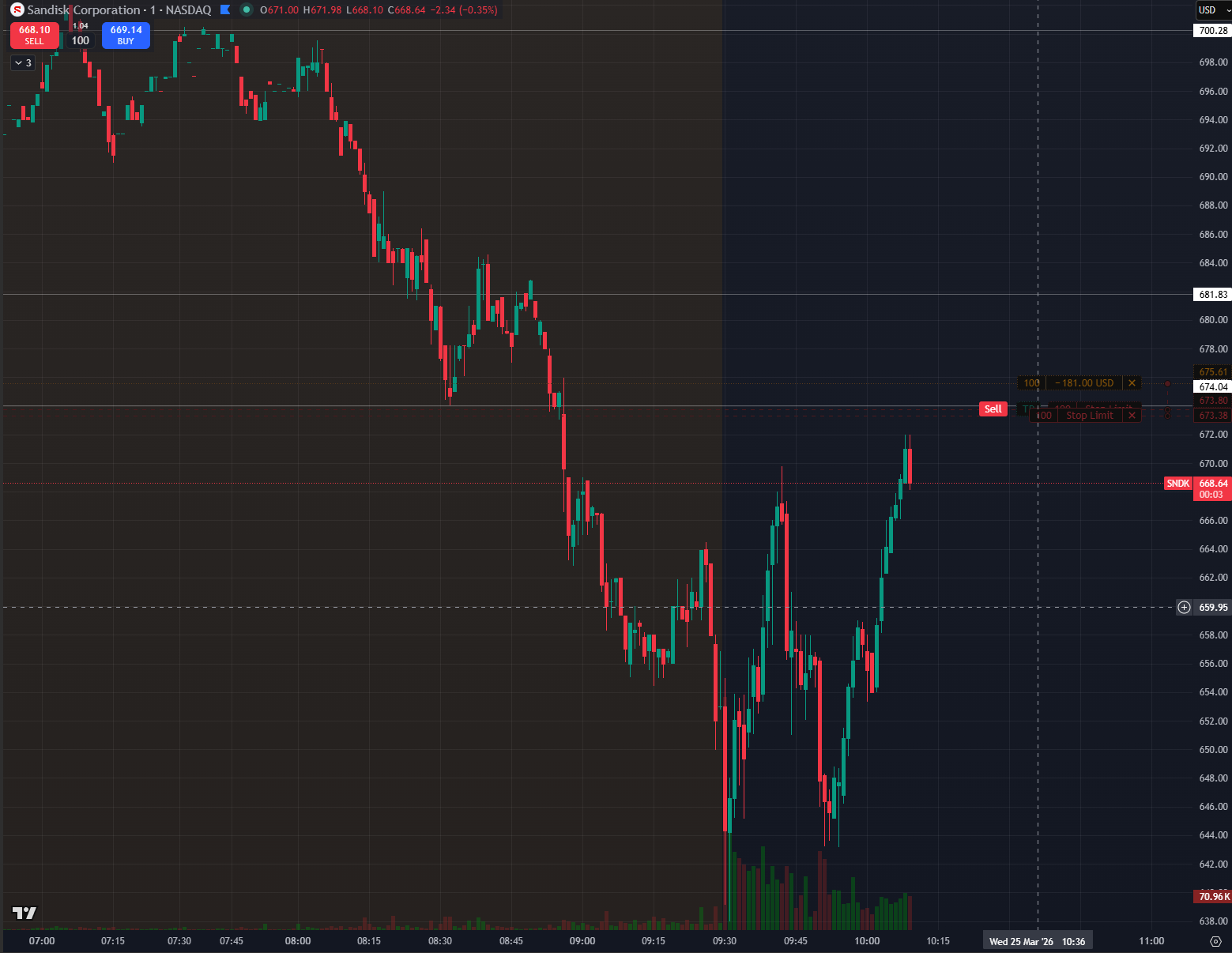This screenshot has width=1232, height=953.
Task: Click the red Sell label on the chart
Action: click(993, 409)
